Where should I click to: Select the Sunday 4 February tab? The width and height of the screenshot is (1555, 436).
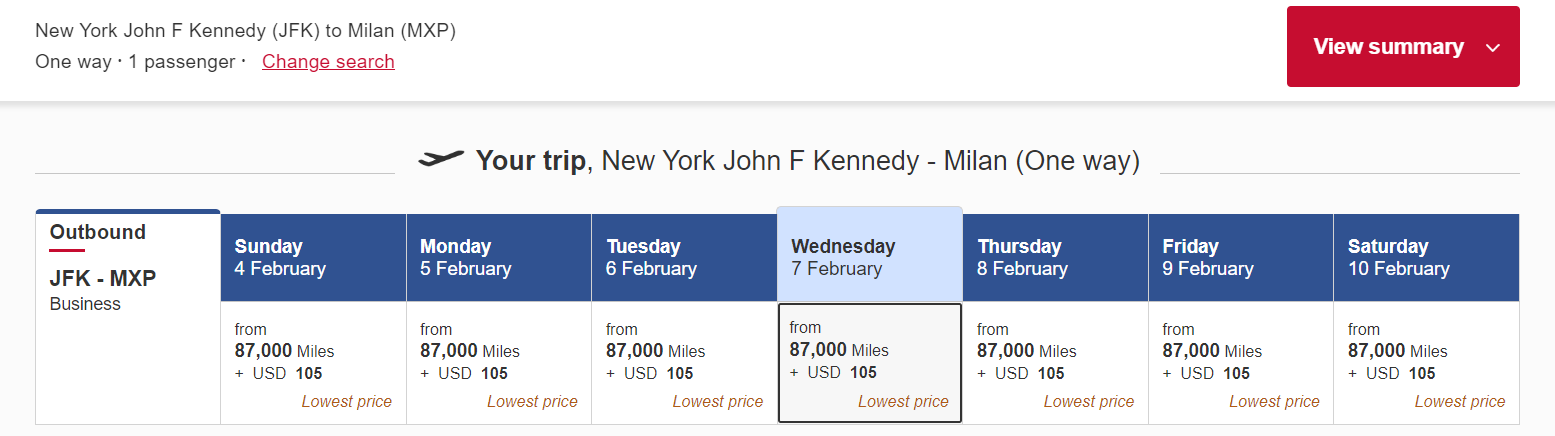(x=313, y=257)
